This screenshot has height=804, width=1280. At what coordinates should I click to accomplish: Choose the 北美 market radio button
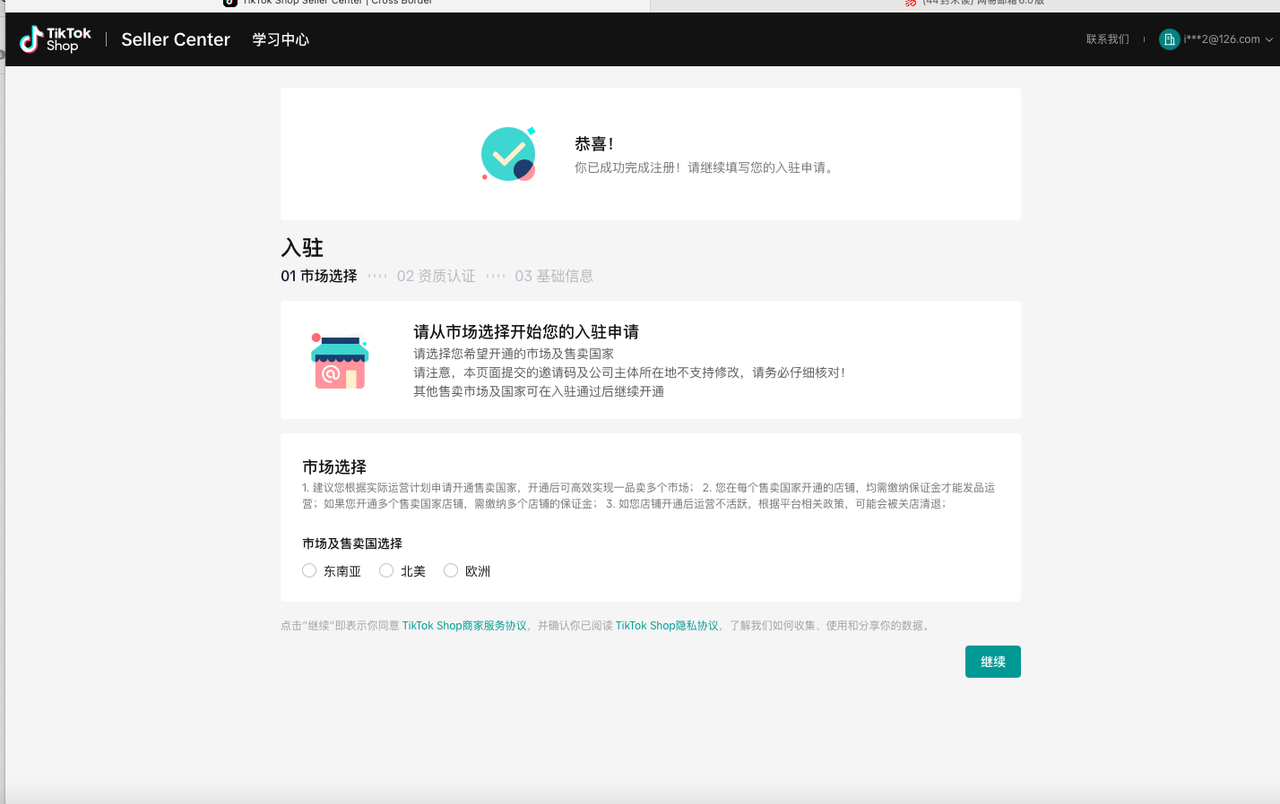(387, 571)
